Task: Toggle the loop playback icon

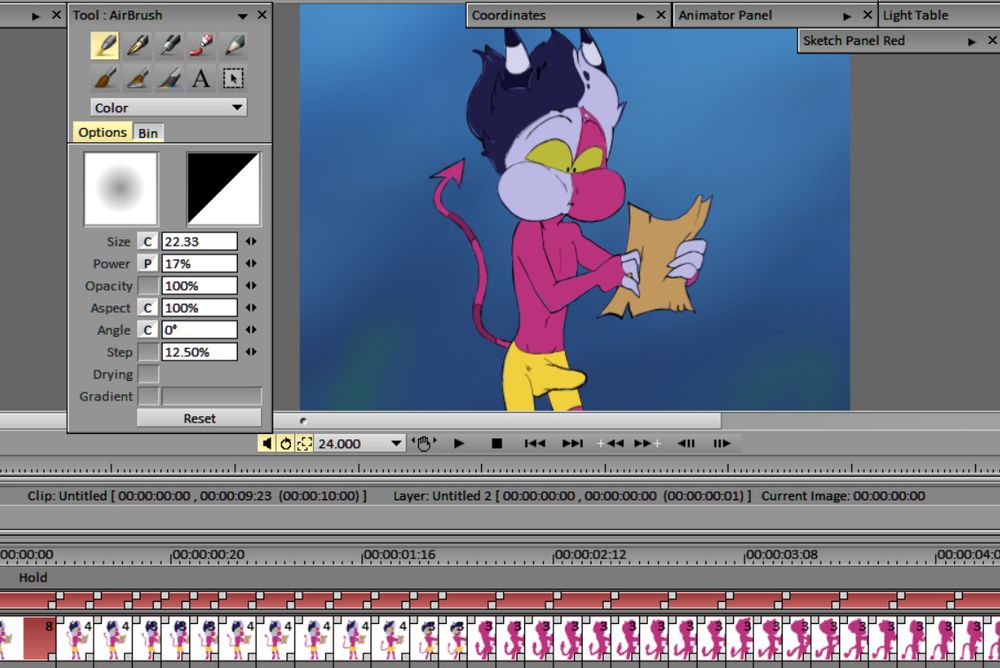Action: pos(285,443)
